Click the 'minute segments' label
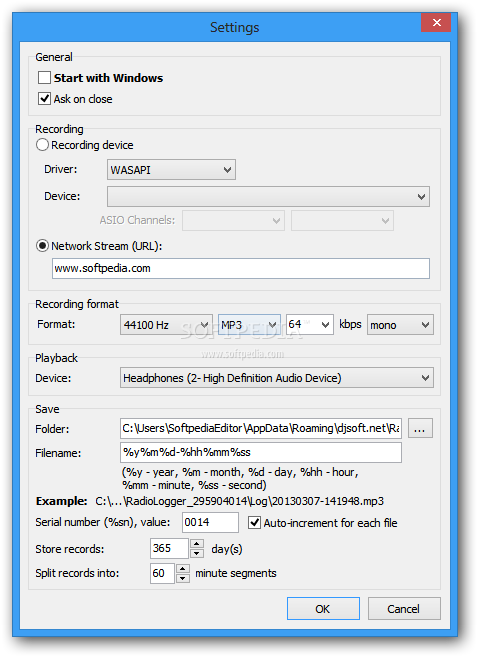Viewport: 478px width, 657px height. click(236, 573)
